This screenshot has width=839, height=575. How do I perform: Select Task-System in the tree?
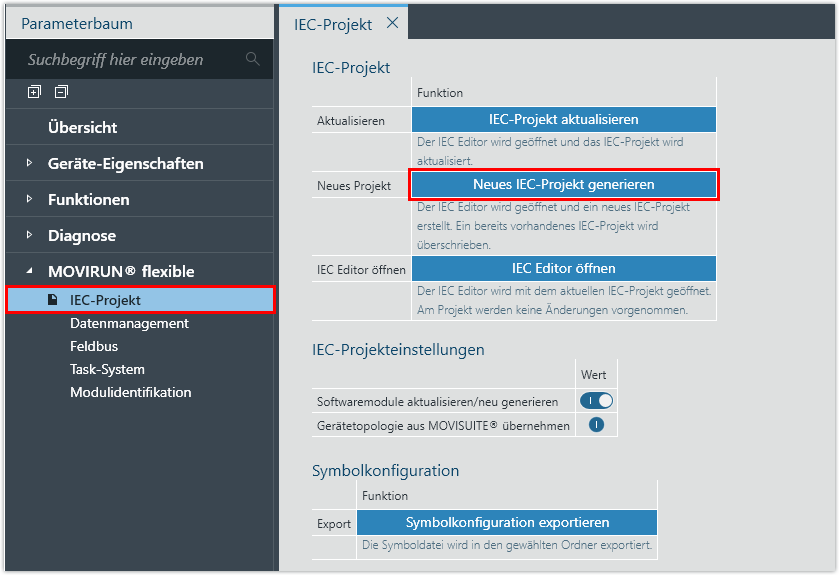107,369
